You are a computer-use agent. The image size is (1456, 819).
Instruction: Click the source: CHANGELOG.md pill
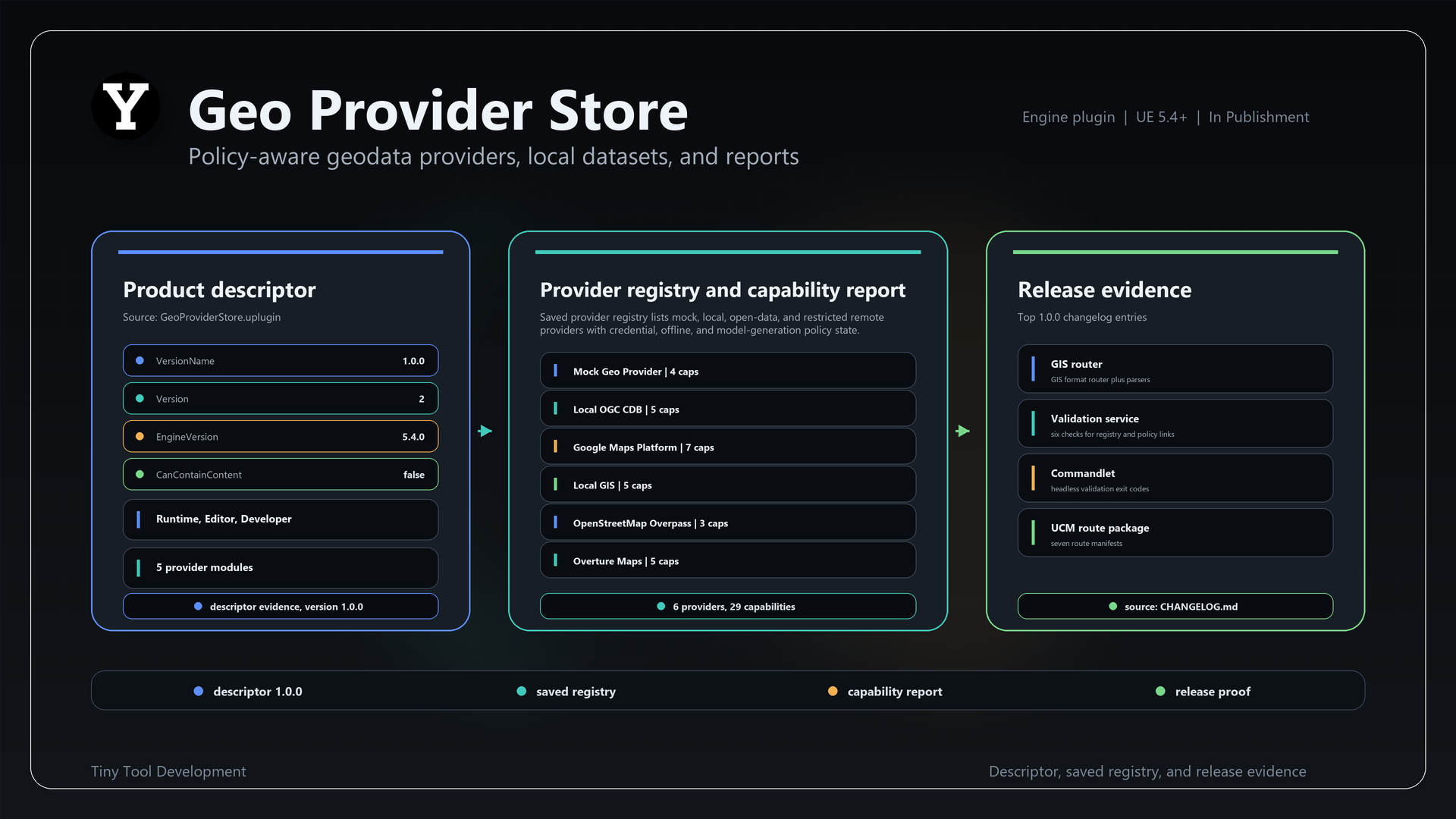coord(1175,607)
